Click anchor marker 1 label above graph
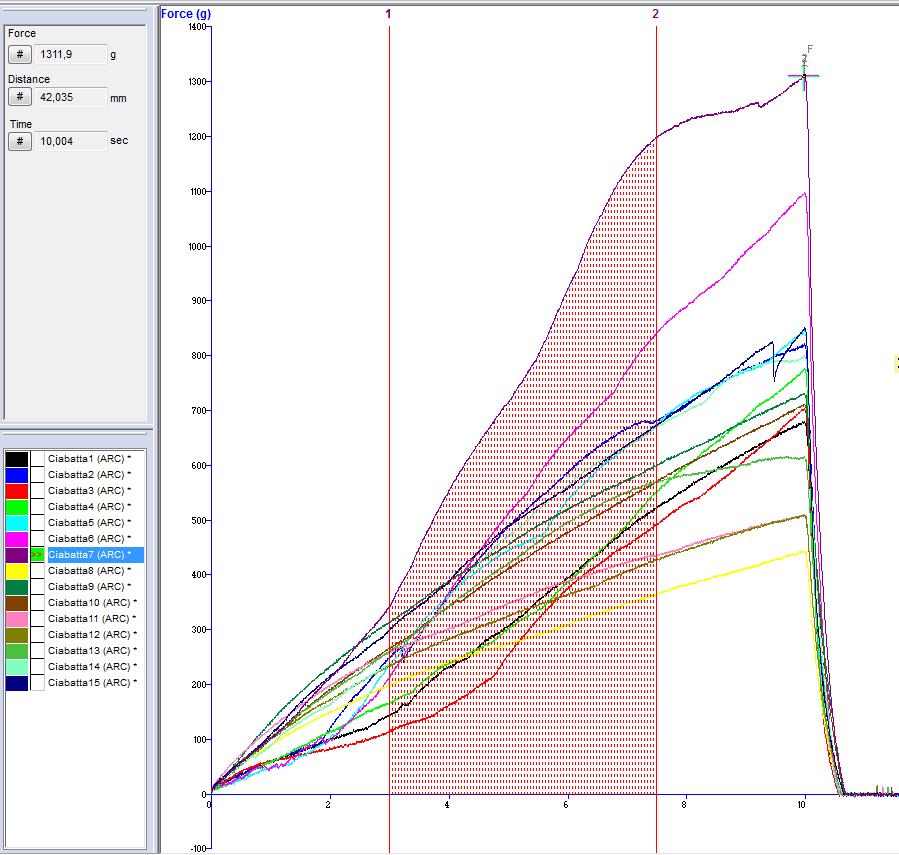 [x=388, y=14]
